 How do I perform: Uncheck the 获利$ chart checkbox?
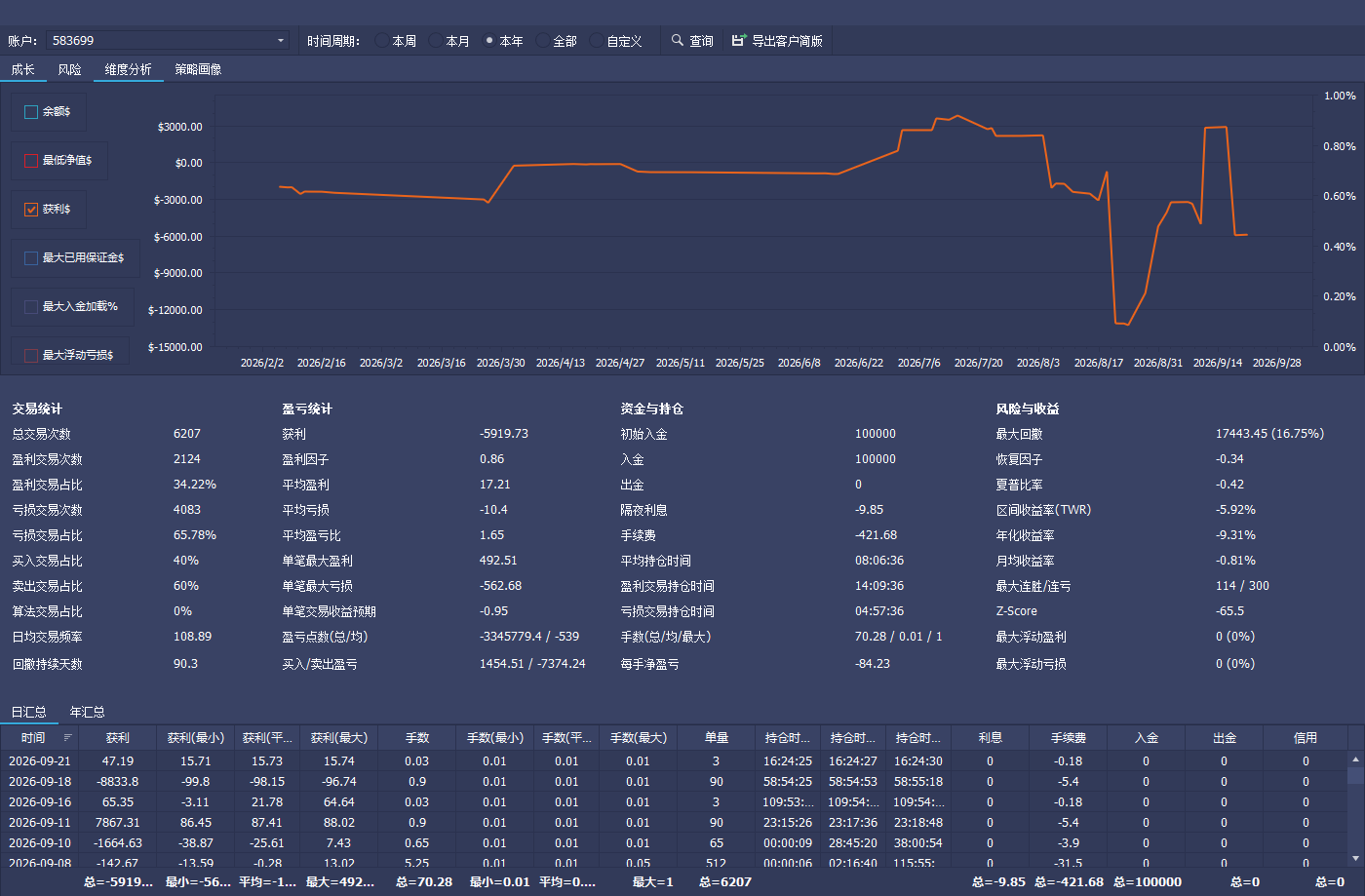31,210
